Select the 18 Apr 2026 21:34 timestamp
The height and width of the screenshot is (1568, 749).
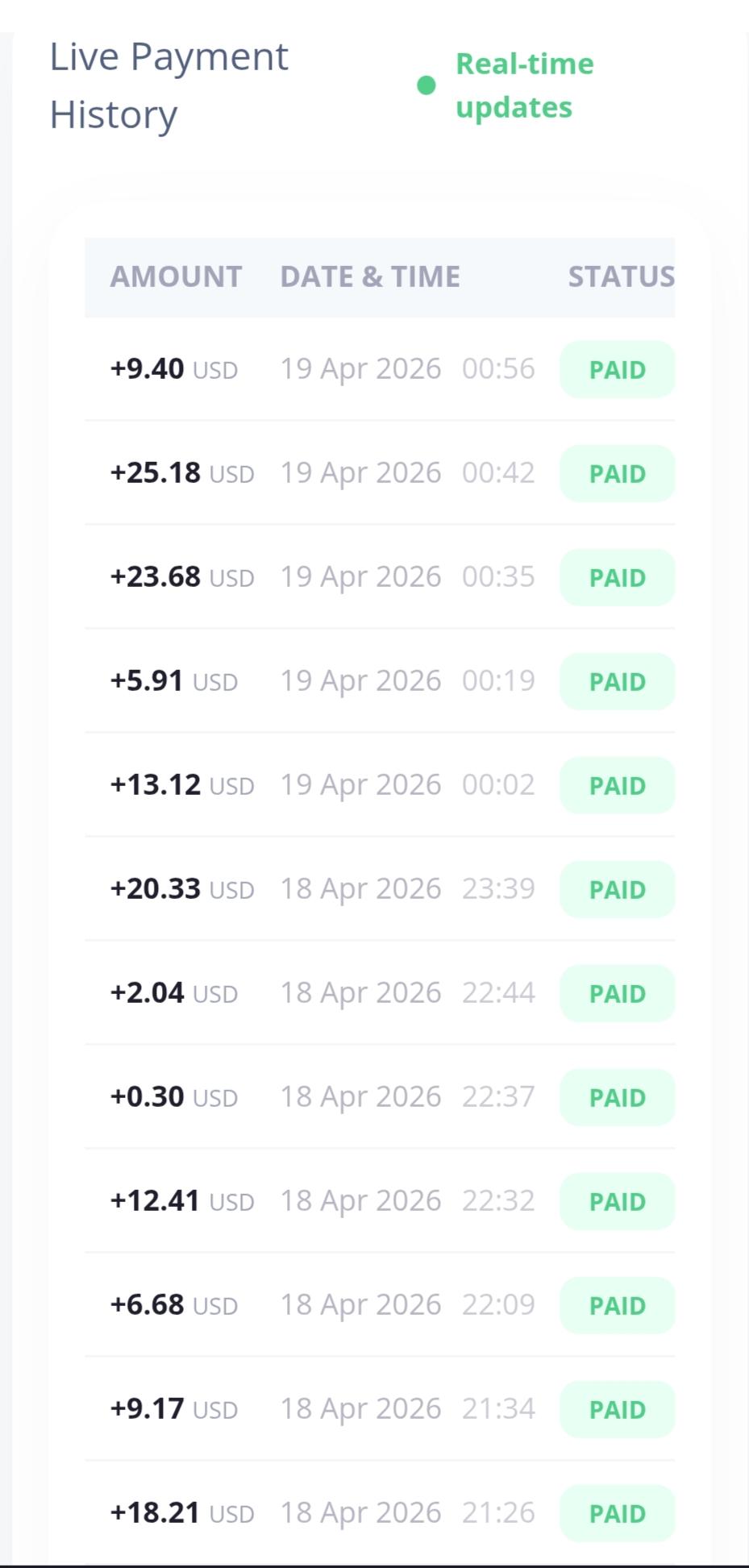[407, 1409]
